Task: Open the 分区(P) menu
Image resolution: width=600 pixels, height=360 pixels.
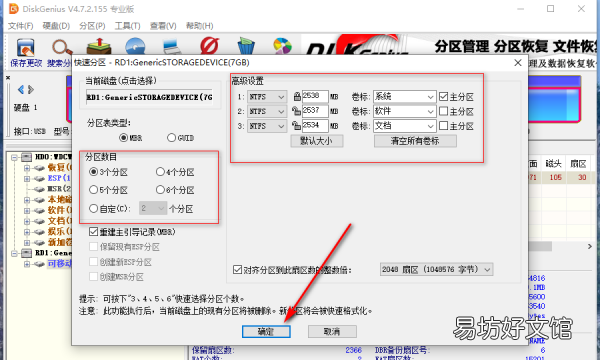Action: coord(92,26)
